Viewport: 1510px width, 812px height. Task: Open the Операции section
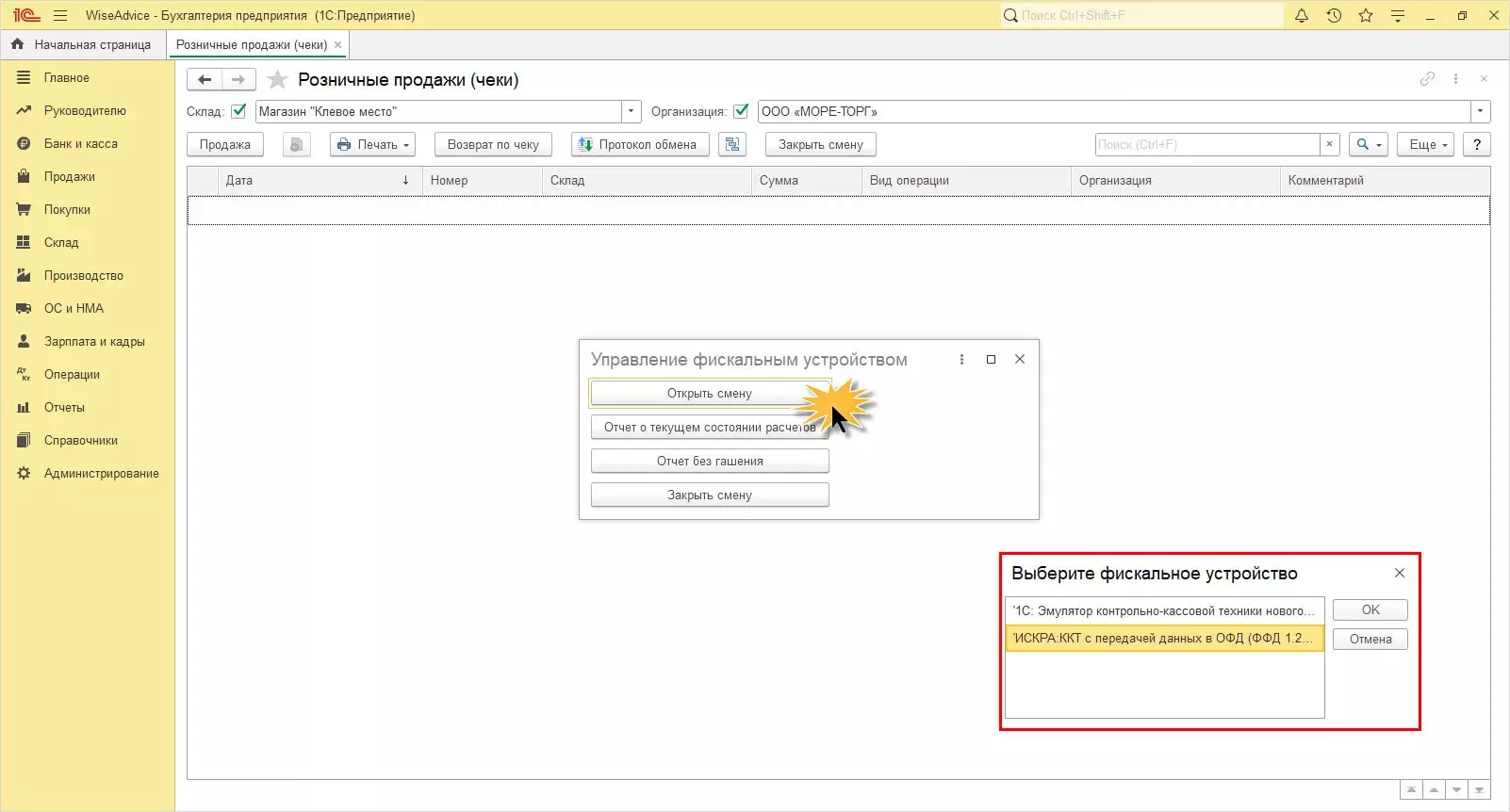click(x=72, y=375)
